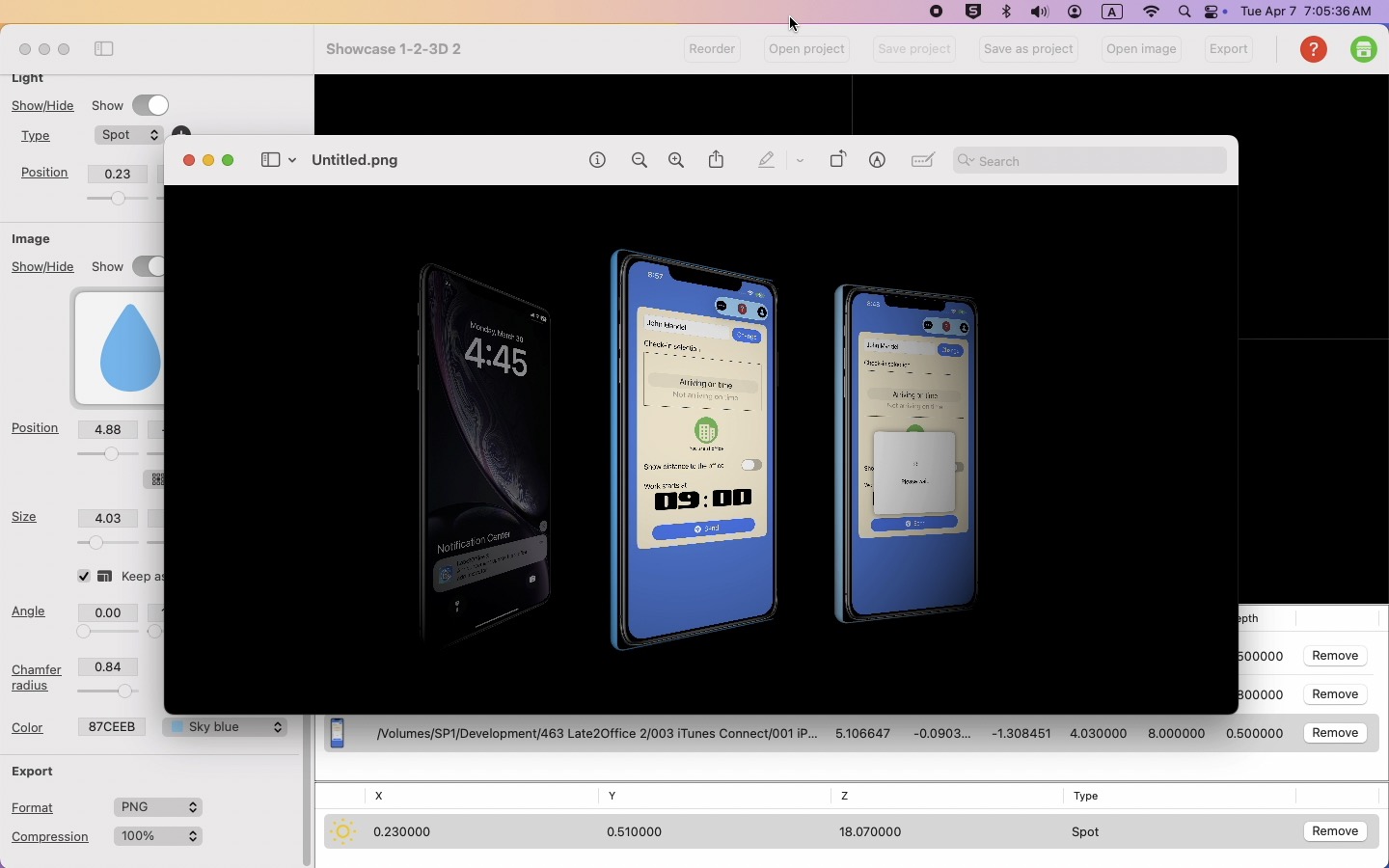Open the Markup toolbar icon
The image size is (1389, 868).
879,161
